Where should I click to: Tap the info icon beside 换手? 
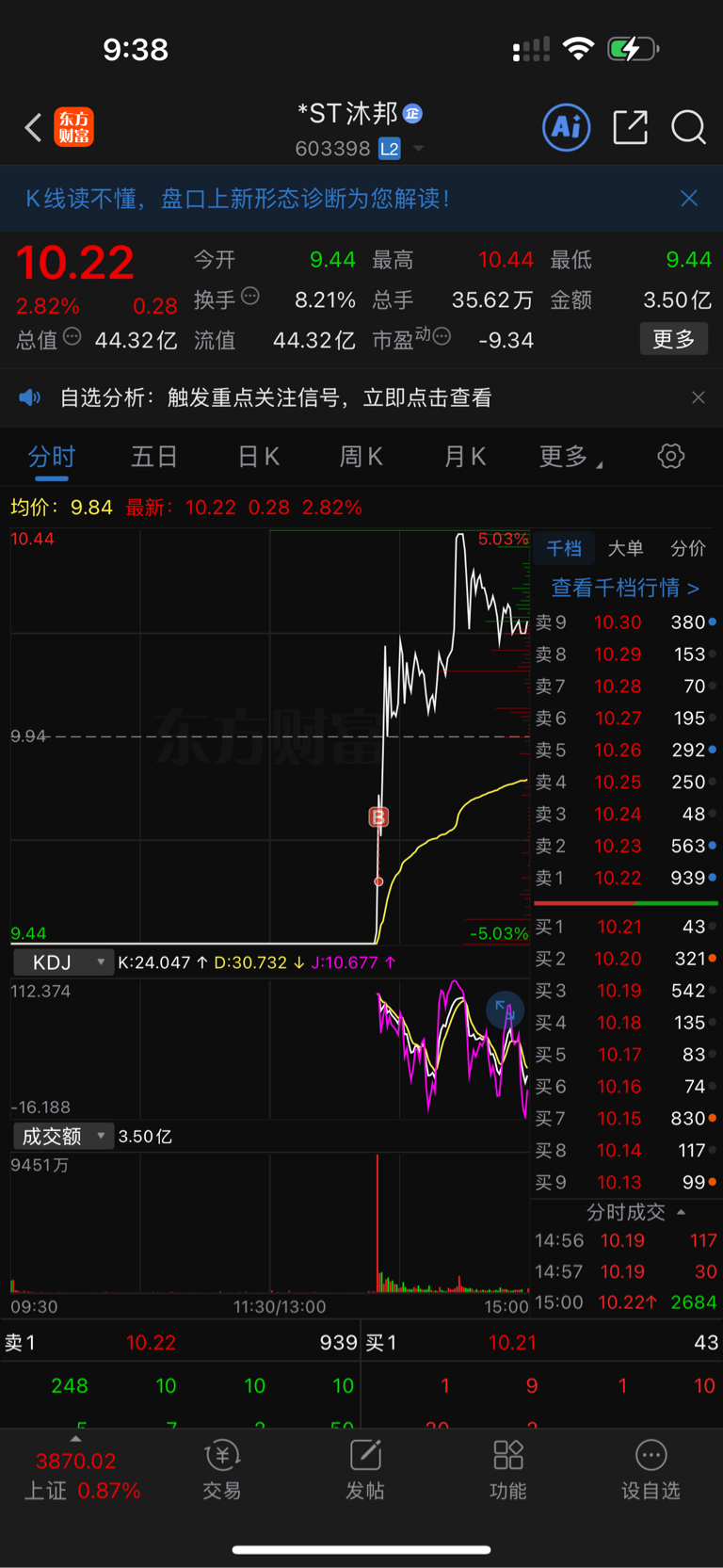[250, 297]
